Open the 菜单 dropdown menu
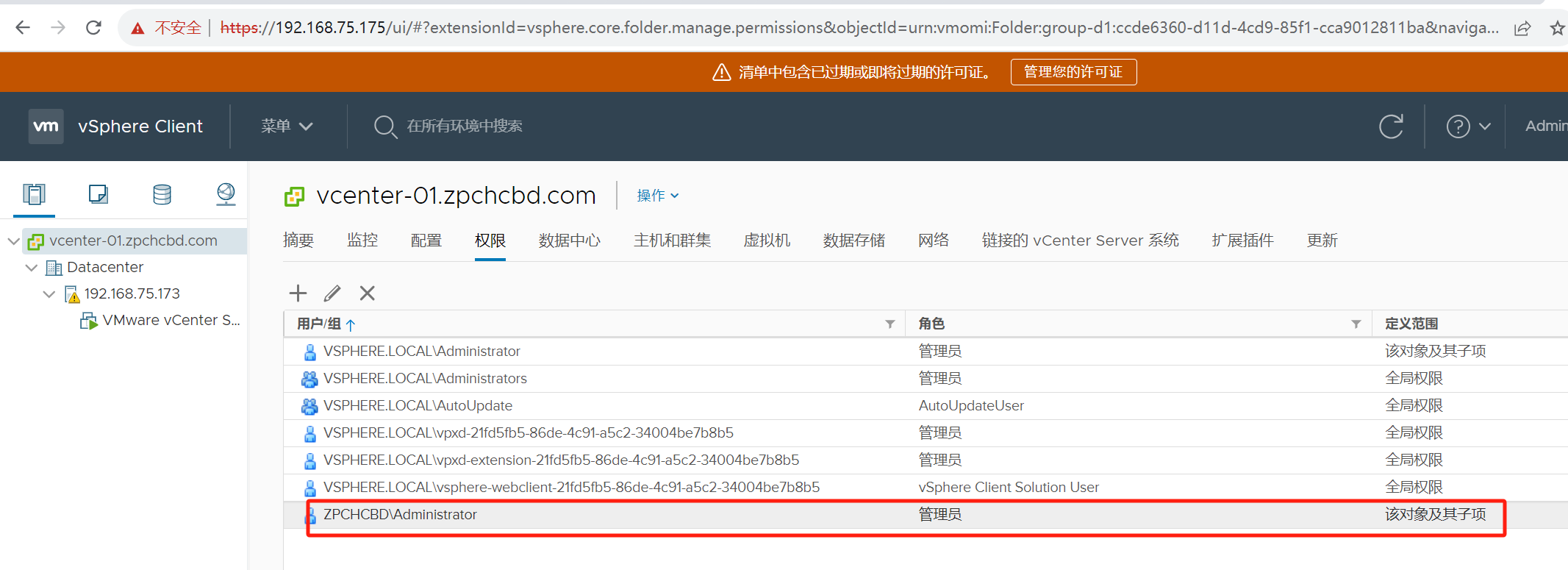Viewport: 1568px width, 570px height. tap(287, 126)
